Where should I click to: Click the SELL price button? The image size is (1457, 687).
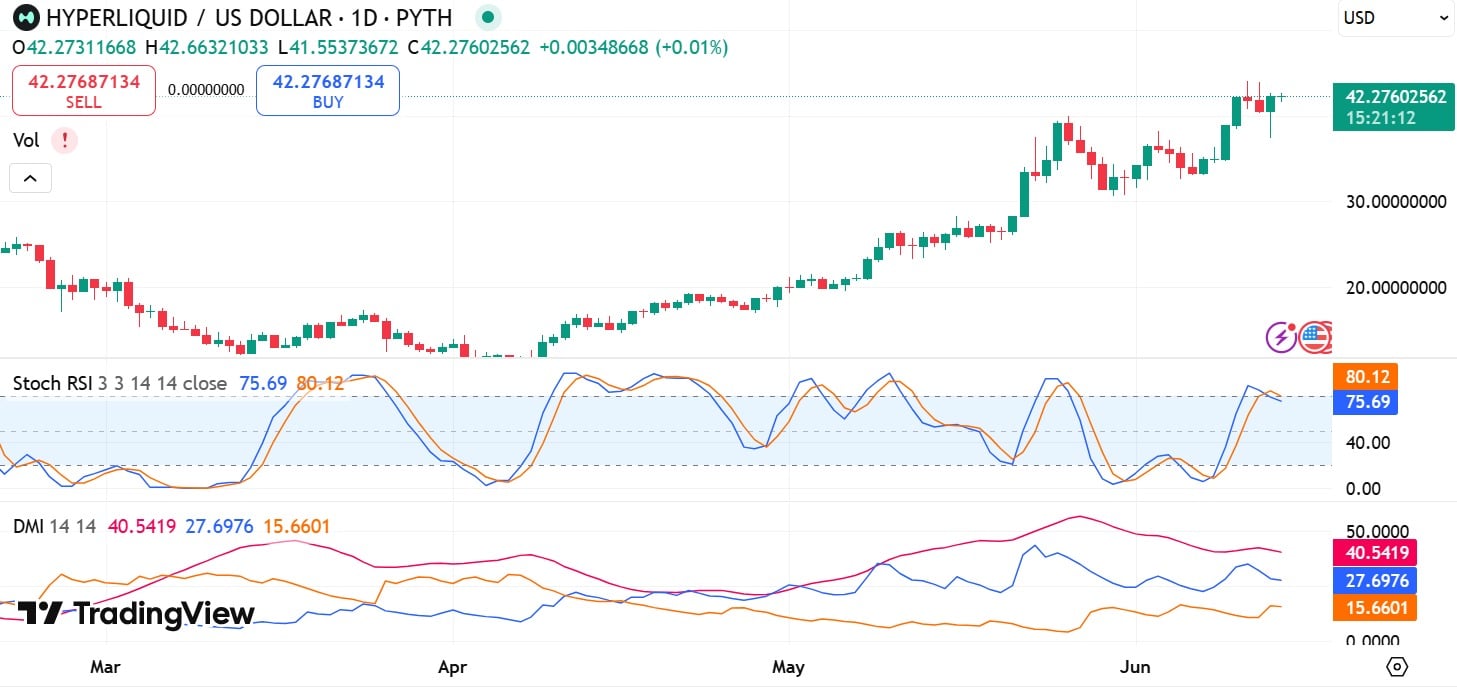pos(84,91)
